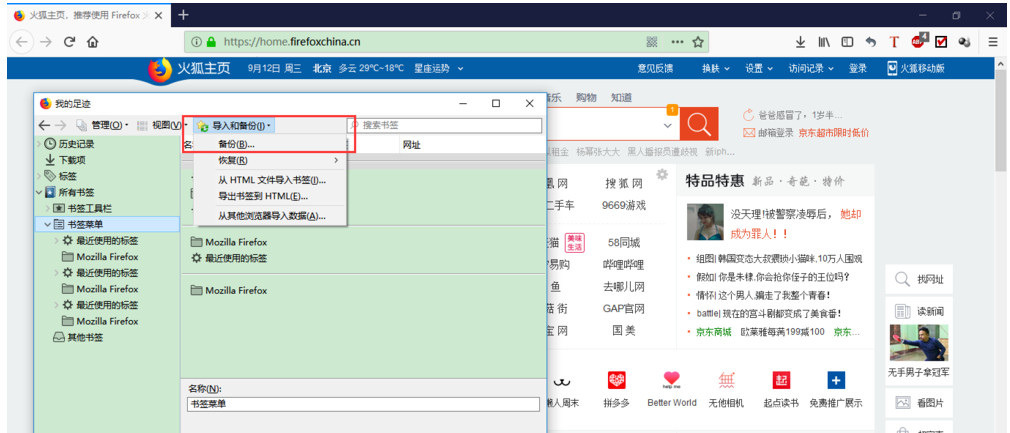The width and height of the screenshot is (1010, 433).
Task: Show site information via the circled i icon
Action: [x=196, y=42]
